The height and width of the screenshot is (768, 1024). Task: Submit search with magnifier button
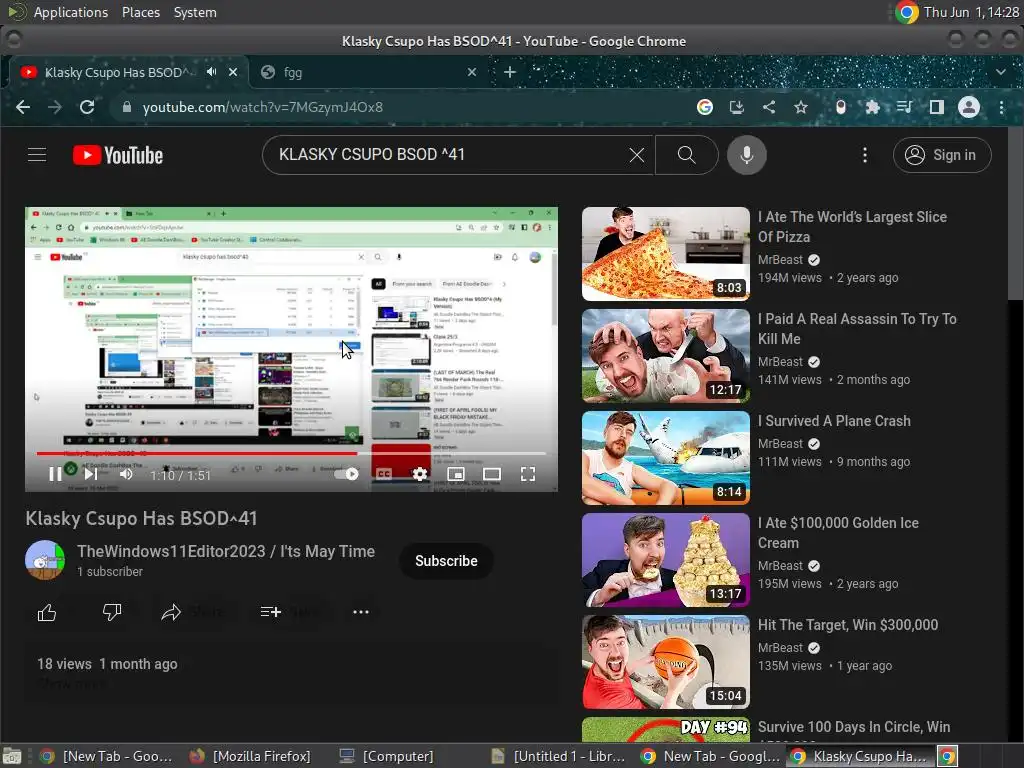[x=686, y=155]
